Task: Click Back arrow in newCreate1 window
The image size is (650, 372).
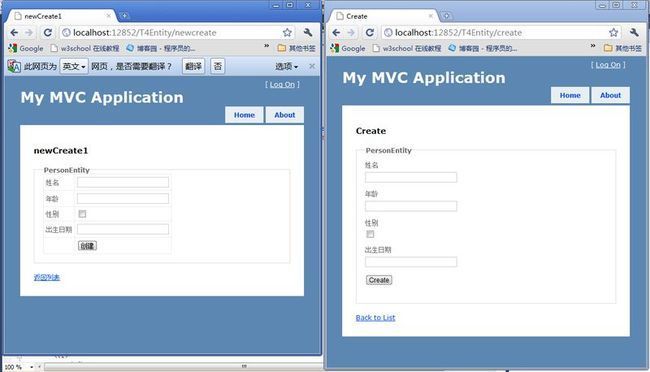Action: pos(15,32)
